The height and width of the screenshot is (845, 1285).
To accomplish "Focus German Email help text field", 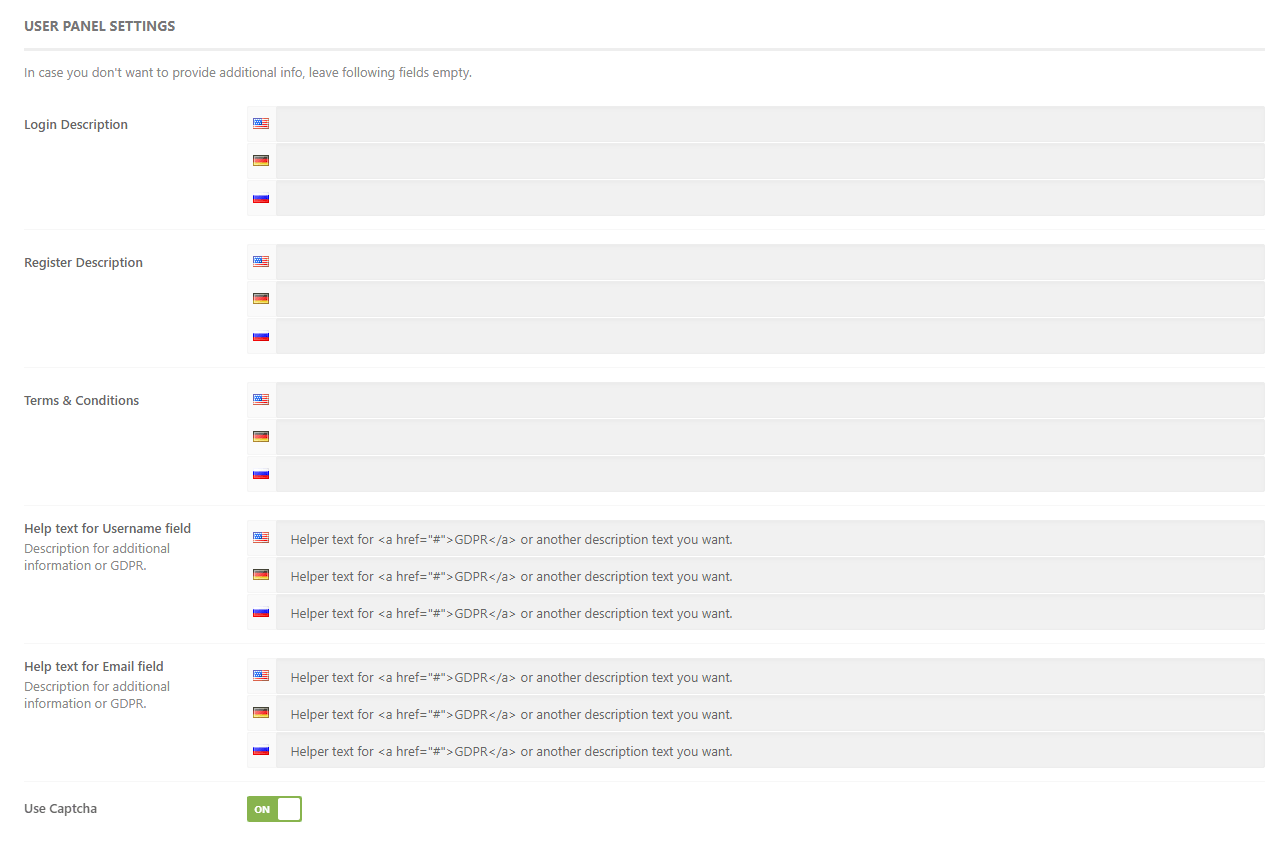I will click(770, 714).
